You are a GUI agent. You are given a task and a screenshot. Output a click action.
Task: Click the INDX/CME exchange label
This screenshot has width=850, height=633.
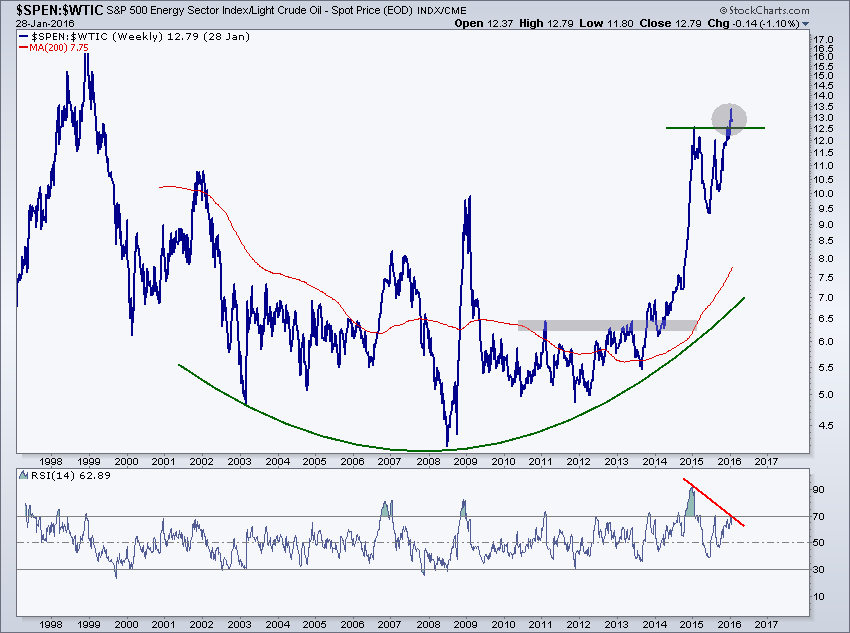pyautogui.click(x=442, y=10)
